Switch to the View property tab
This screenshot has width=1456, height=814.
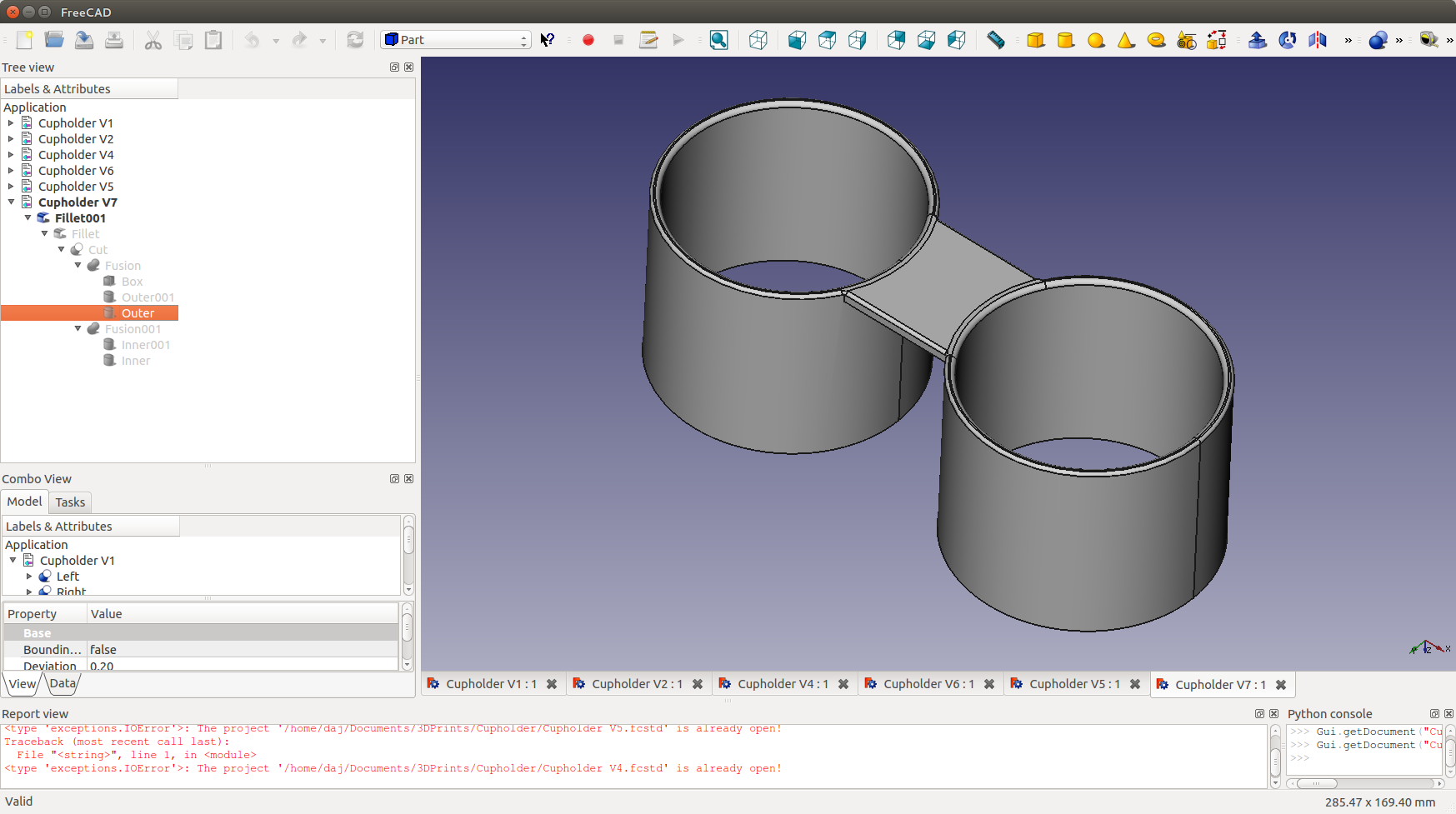pyautogui.click(x=23, y=684)
